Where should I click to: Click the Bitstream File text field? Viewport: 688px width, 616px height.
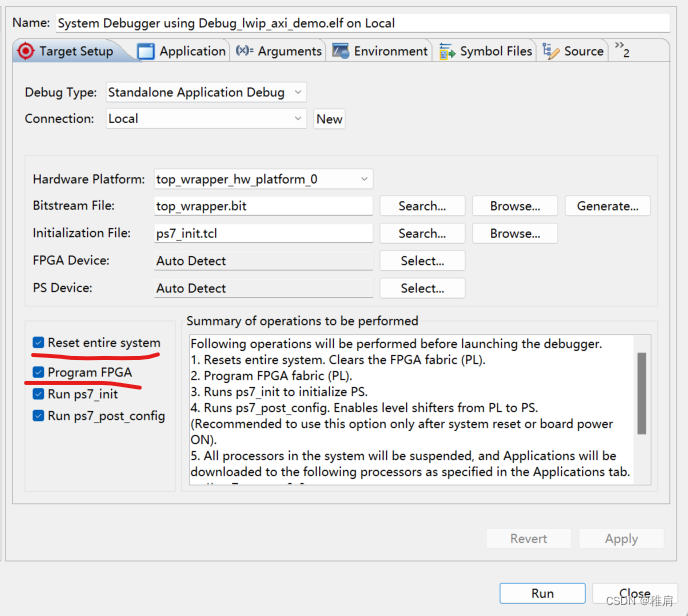pos(263,206)
